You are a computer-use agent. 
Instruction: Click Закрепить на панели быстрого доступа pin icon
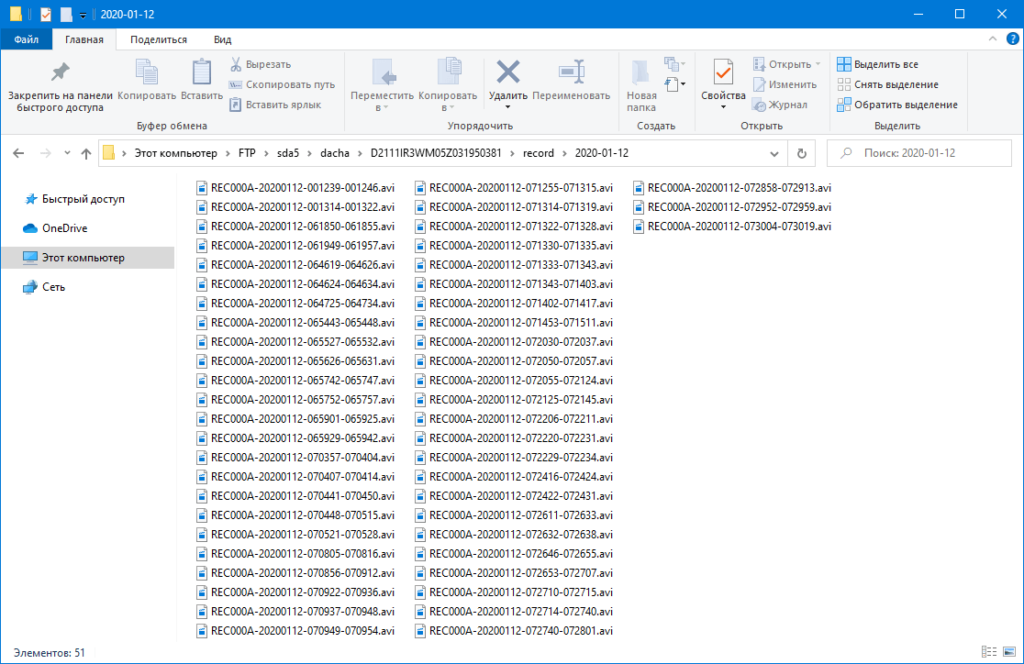[59, 74]
